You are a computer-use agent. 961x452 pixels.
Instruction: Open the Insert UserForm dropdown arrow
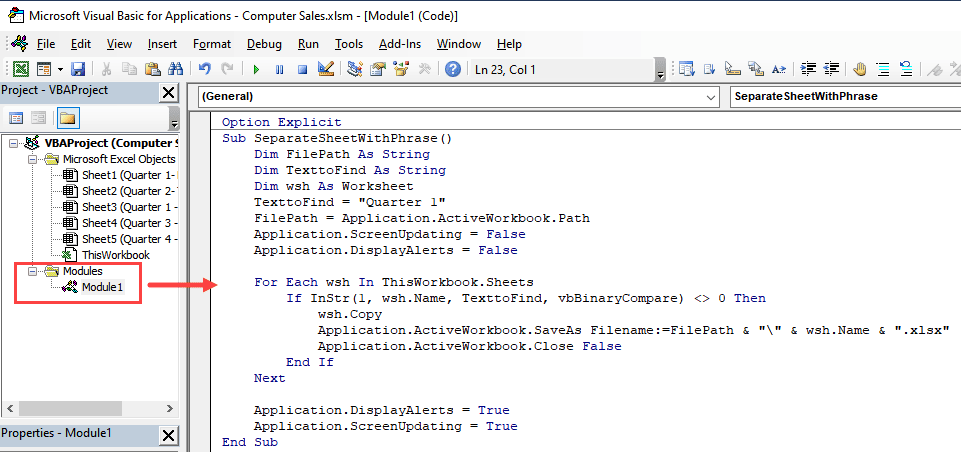[60, 69]
